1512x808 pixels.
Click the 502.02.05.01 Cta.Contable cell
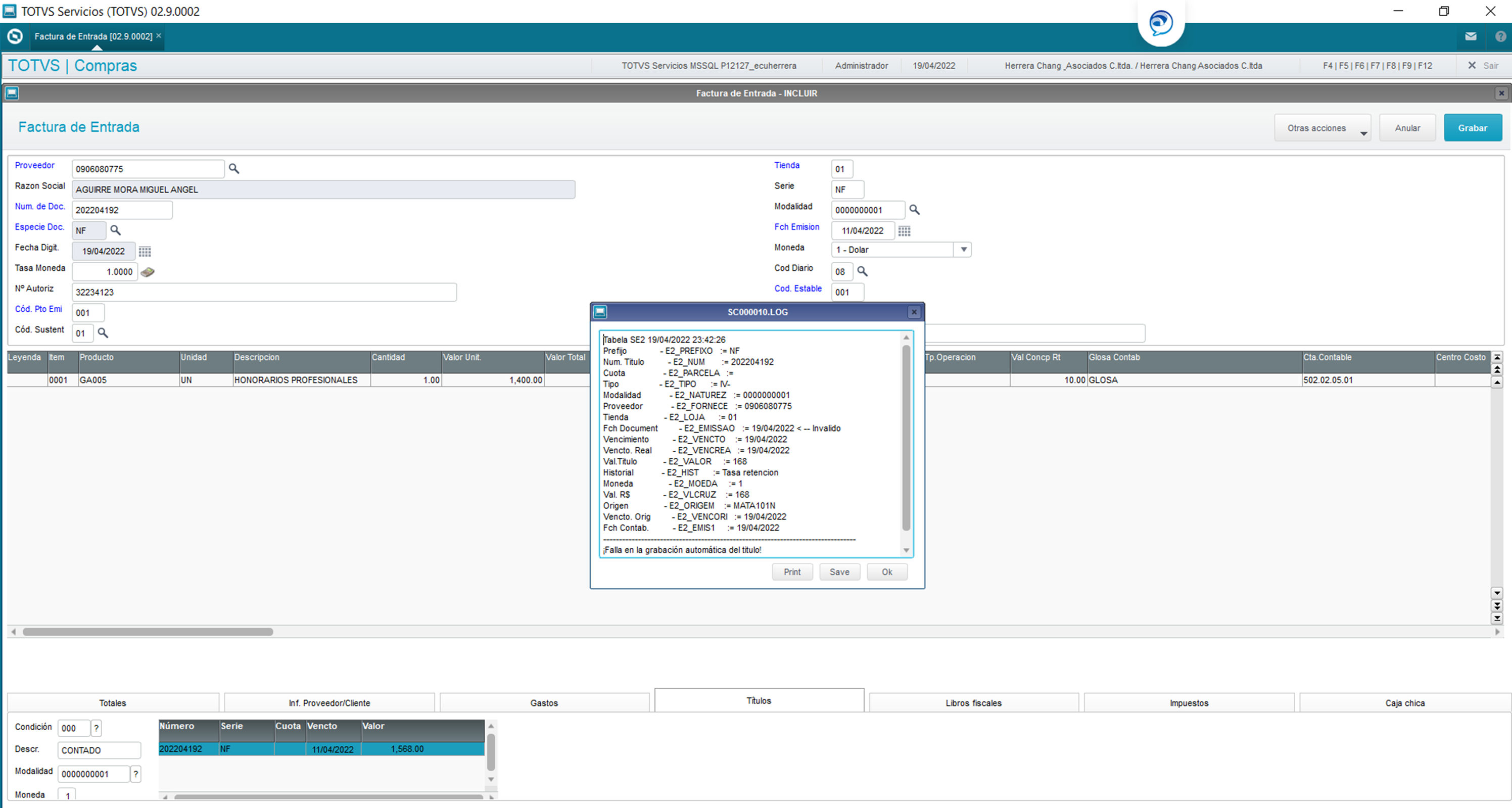point(1367,380)
